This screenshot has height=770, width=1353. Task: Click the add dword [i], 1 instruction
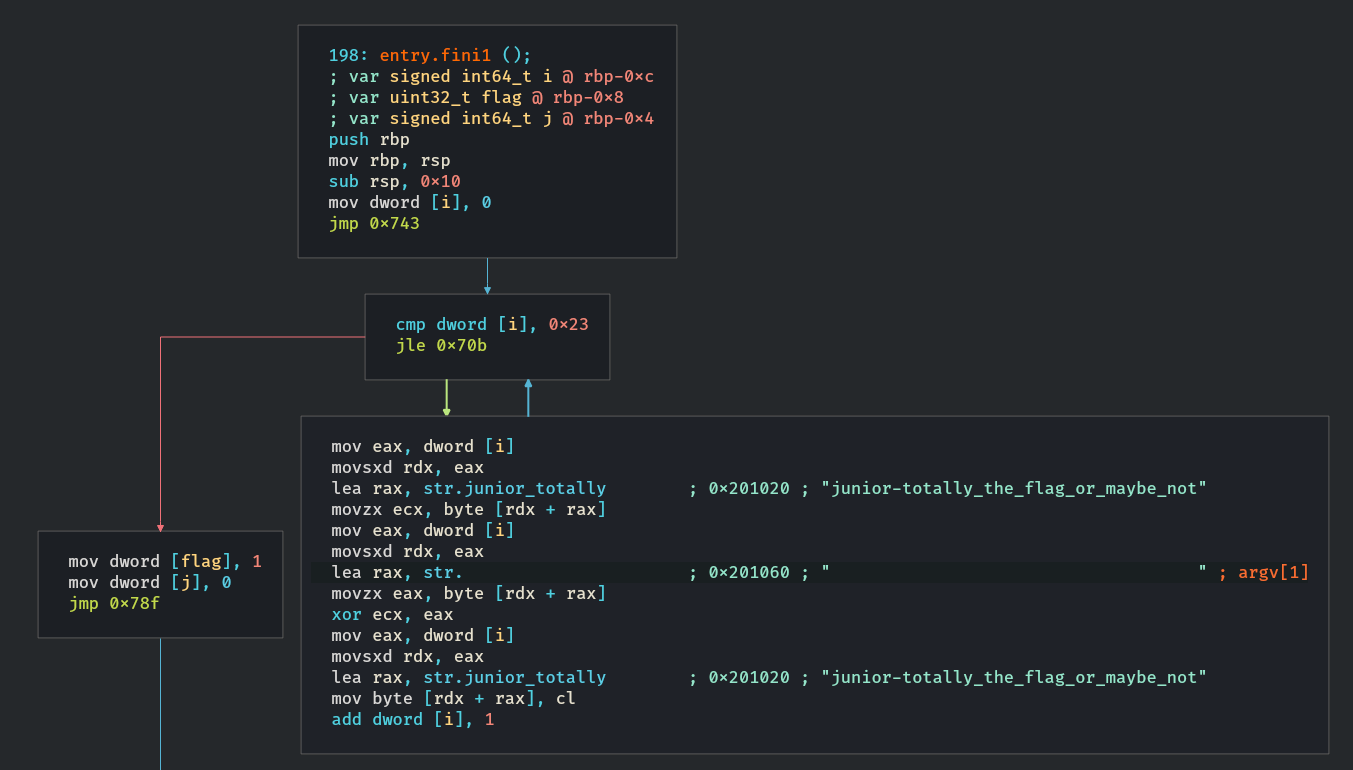click(x=412, y=720)
